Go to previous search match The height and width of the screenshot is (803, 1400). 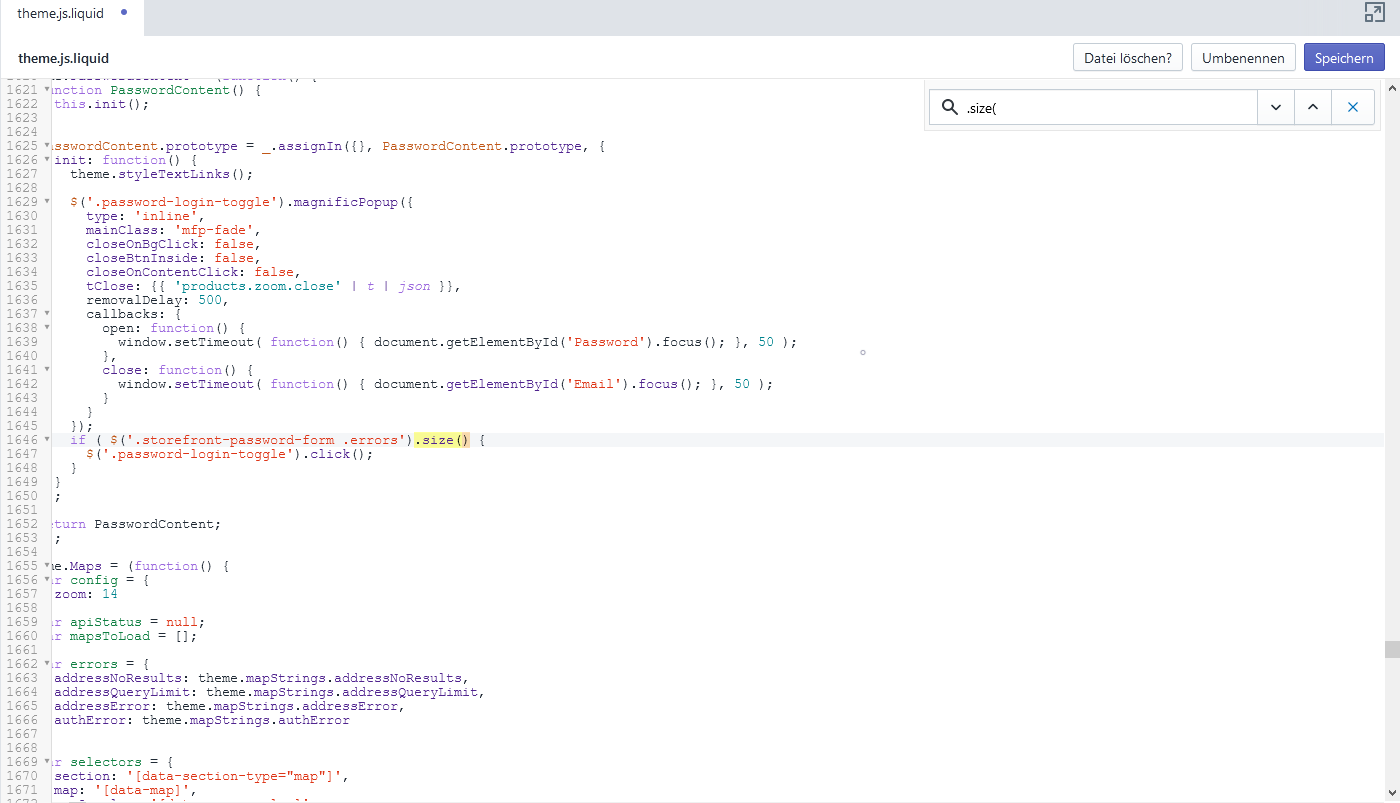(1313, 107)
